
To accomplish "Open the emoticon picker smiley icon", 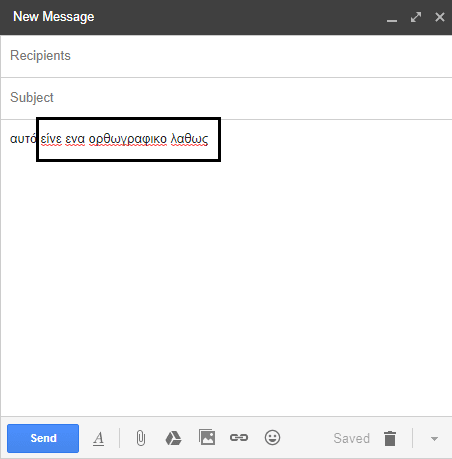I will (x=272, y=437).
